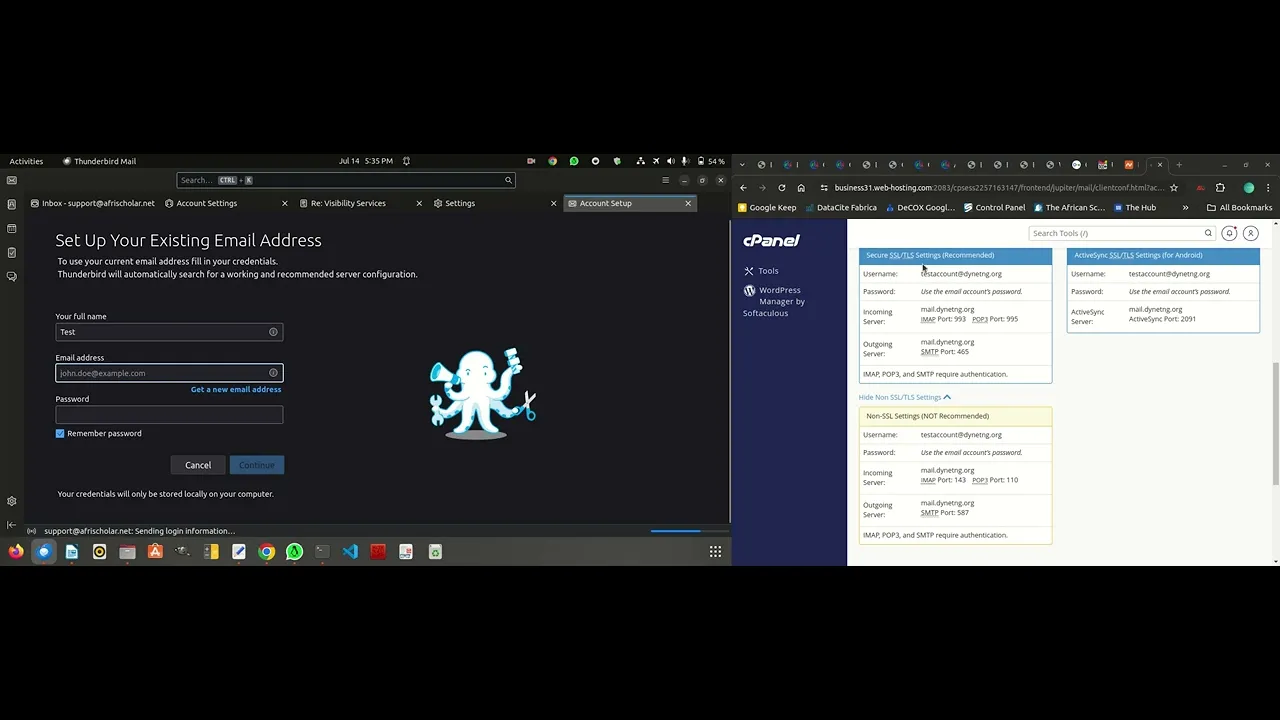Open Trash from the dock
Image resolution: width=1280 pixels, height=720 pixels.
click(434, 551)
